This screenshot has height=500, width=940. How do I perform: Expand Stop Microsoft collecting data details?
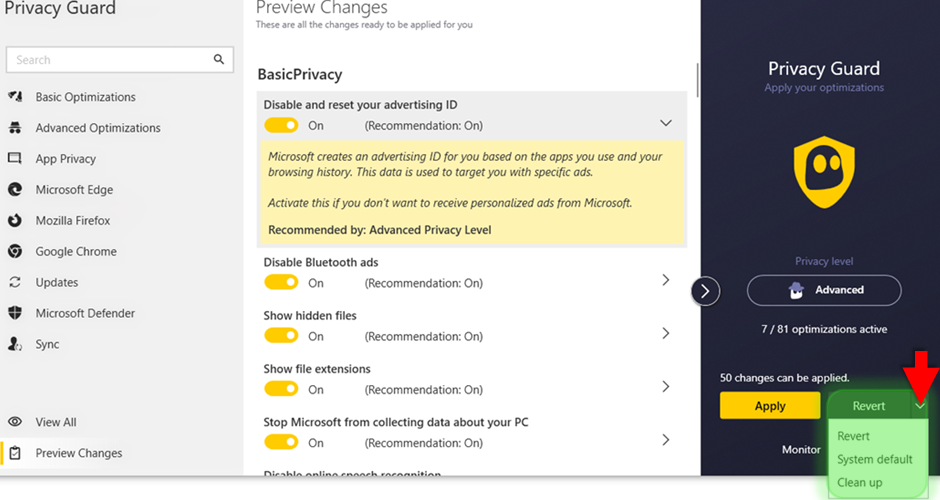(x=665, y=440)
